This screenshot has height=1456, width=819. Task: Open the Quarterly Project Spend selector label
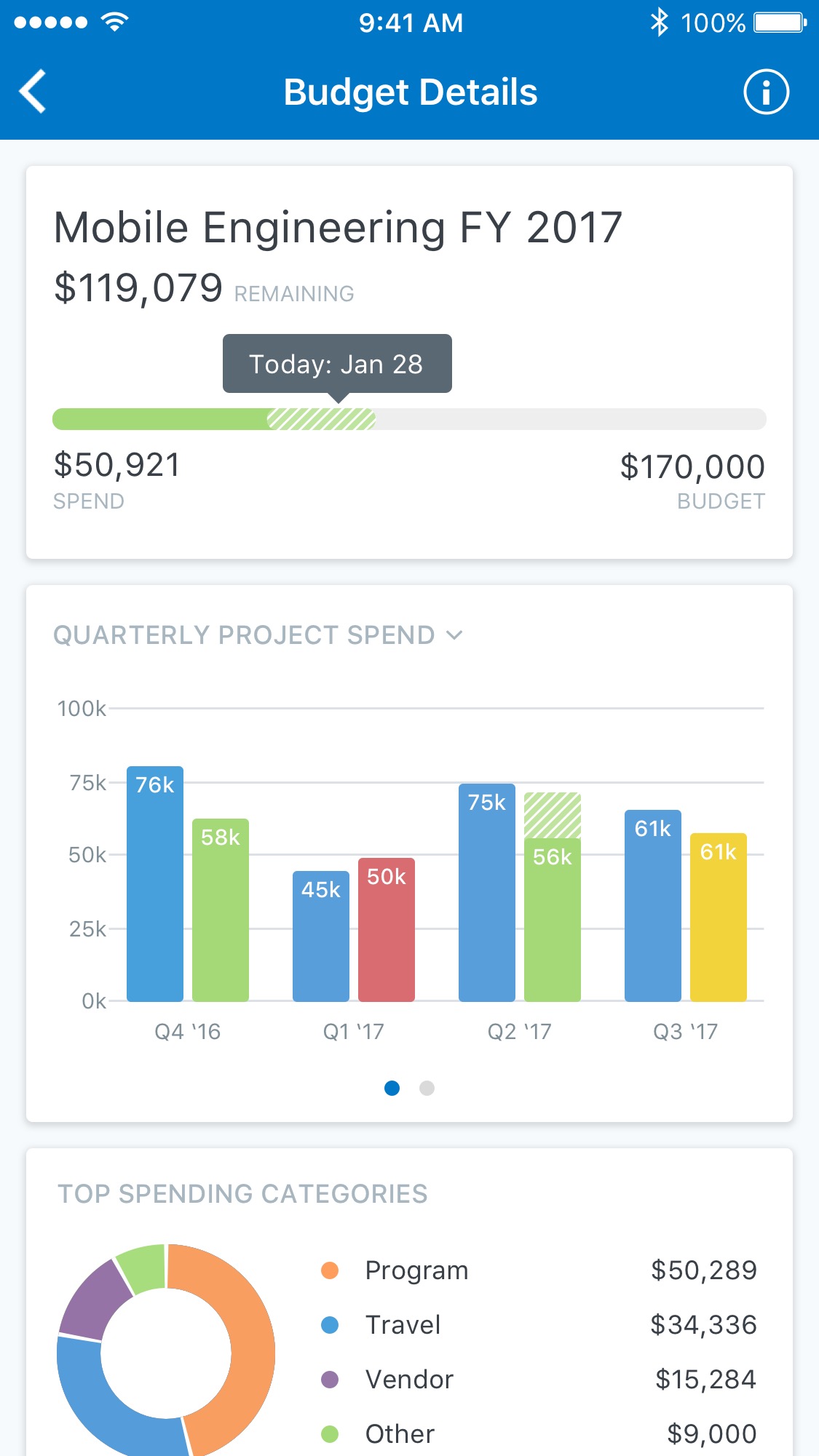click(x=244, y=635)
